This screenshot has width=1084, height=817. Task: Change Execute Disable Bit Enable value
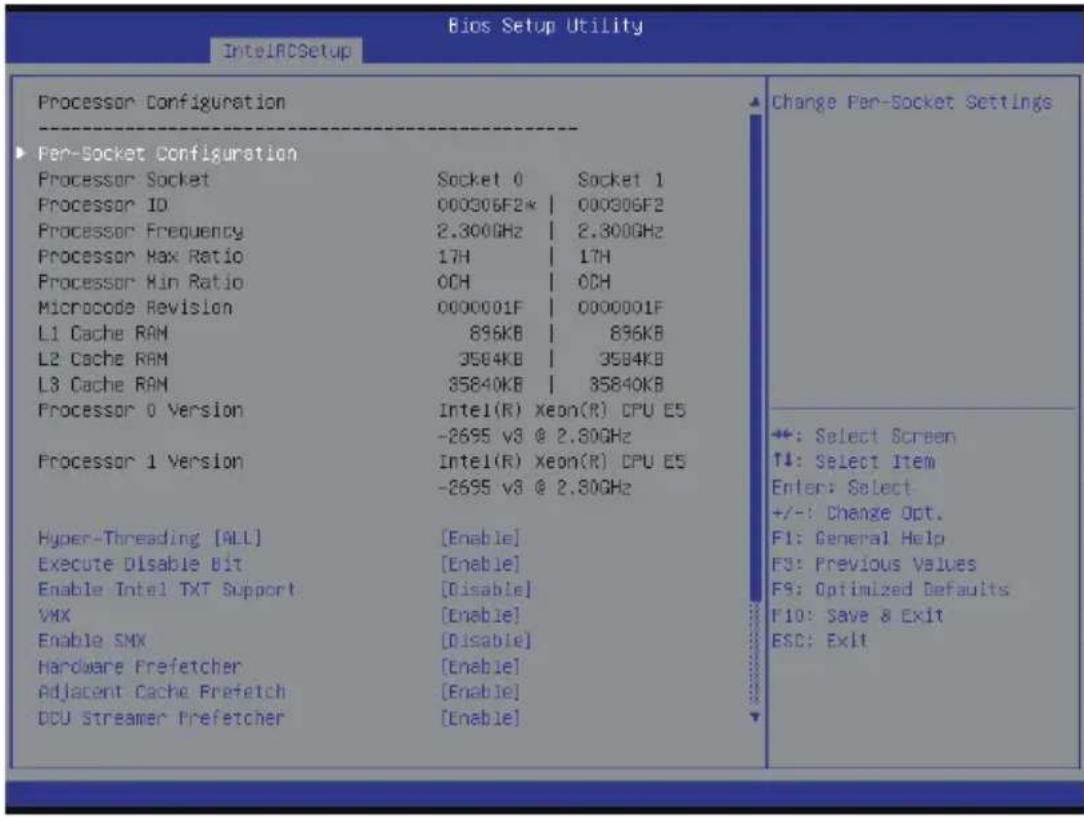(x=480, y=564)
